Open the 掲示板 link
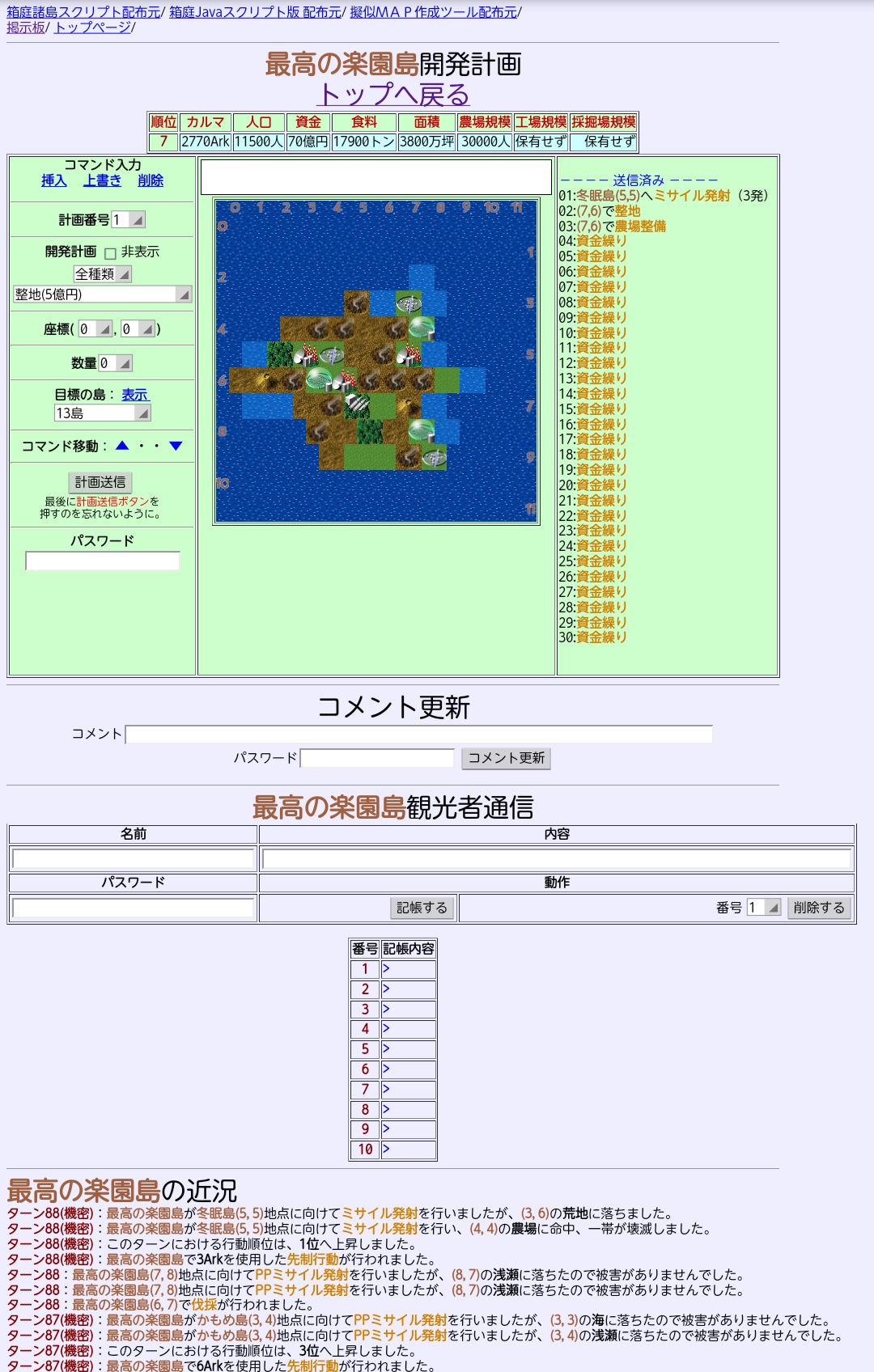874x1372 pixels. pos(26,28)
